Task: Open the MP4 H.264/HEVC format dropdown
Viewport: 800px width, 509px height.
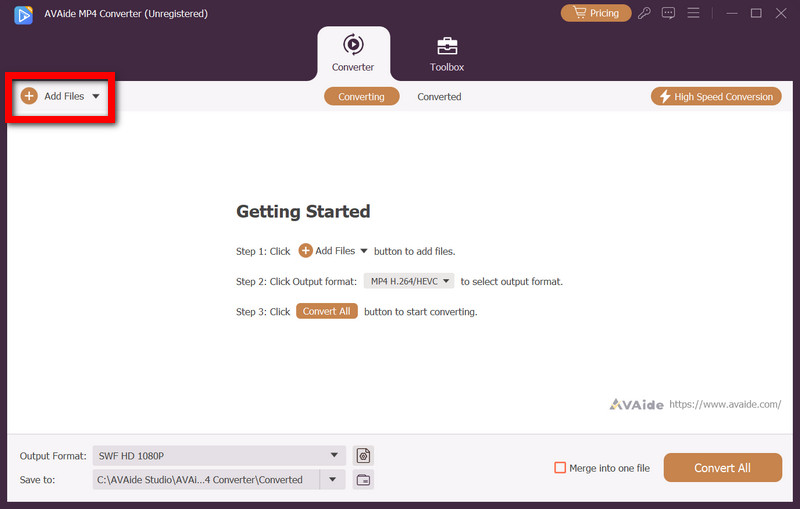Action: point(408,281)
